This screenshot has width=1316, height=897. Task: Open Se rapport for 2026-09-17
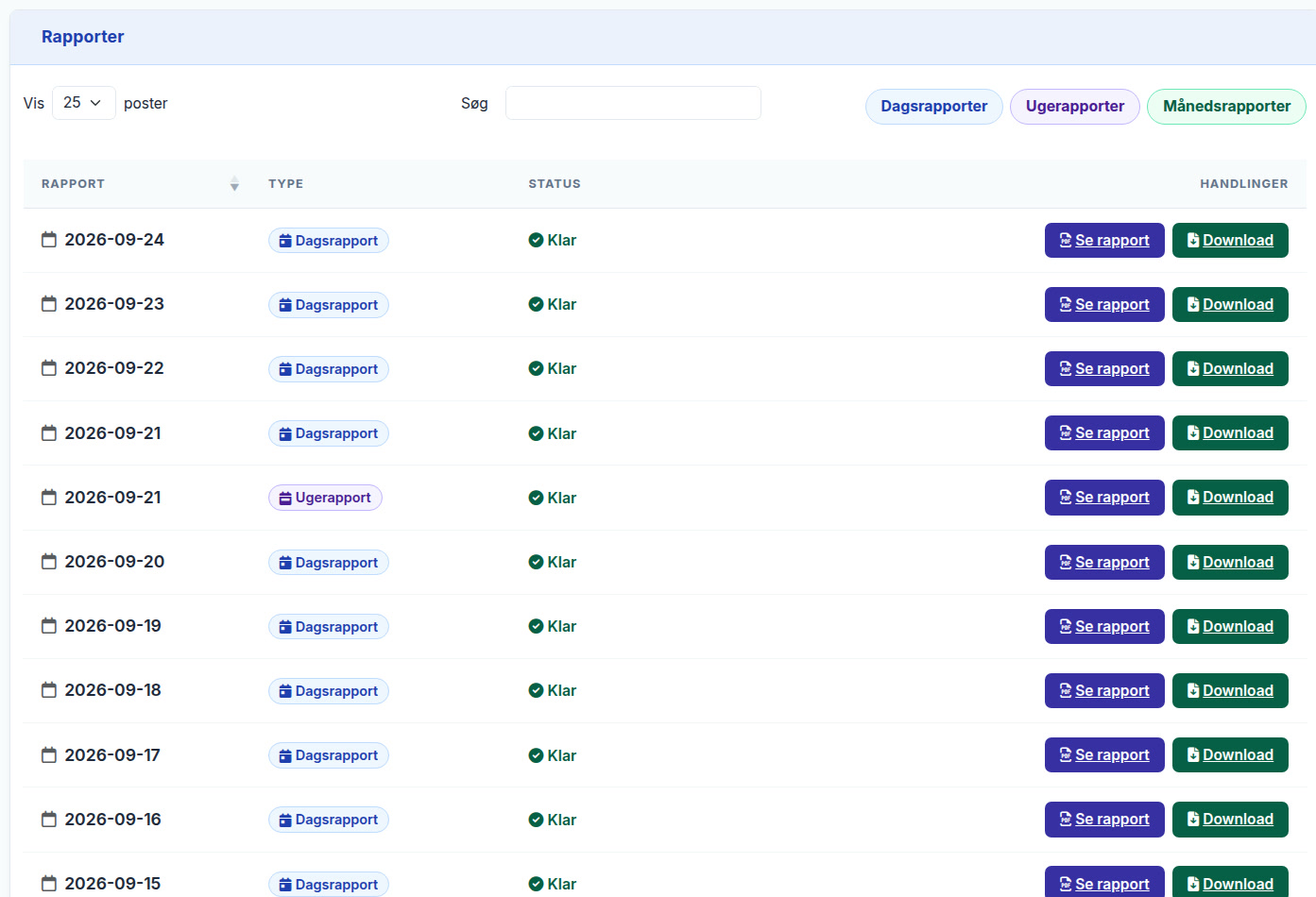click(x=1104, y=755)
